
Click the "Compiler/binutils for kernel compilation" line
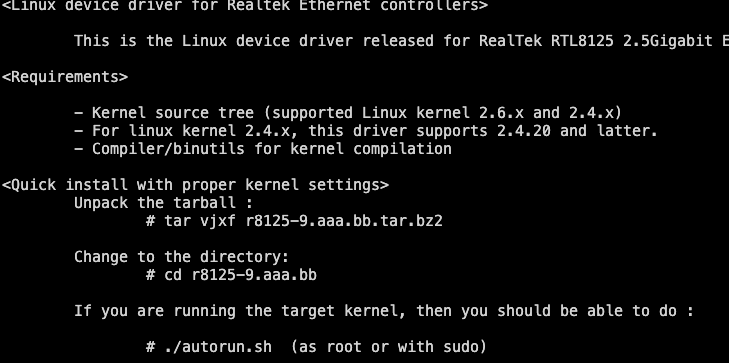coord(263,149)
